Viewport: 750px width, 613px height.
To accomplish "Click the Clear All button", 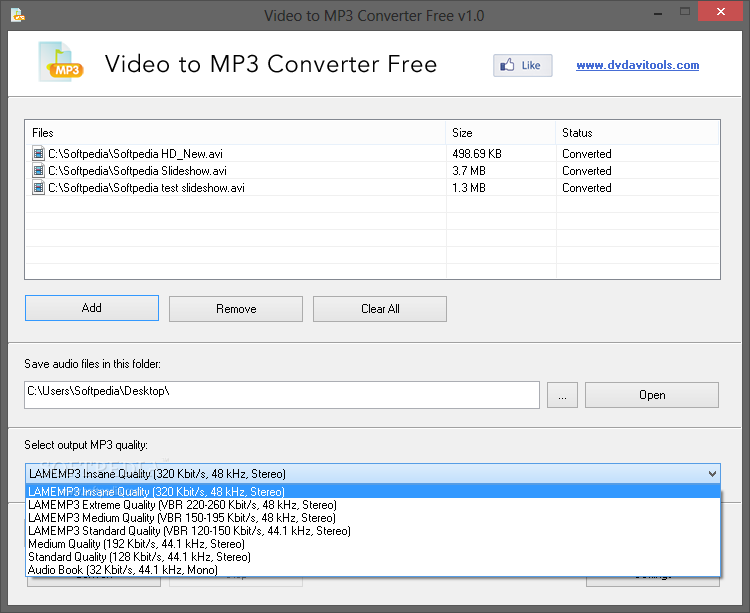I will point(380,309).
